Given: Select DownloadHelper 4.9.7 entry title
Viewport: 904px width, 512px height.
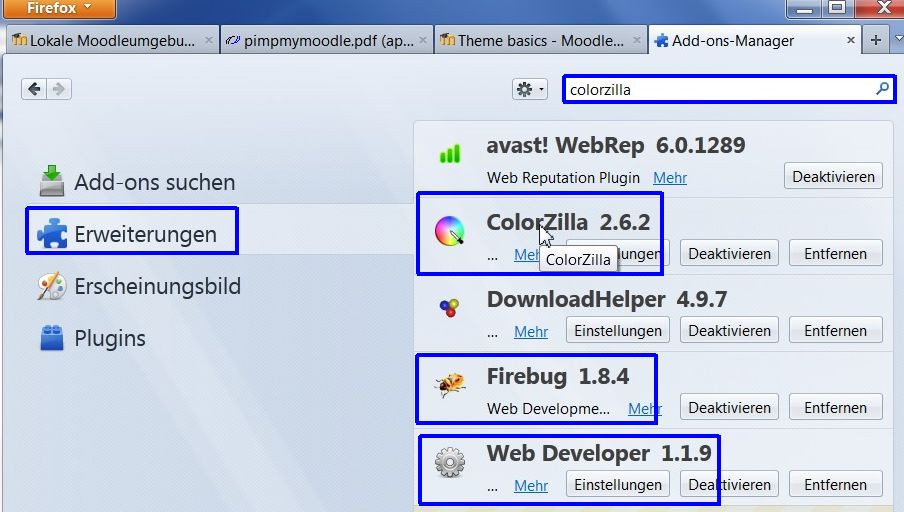Looking at the screenshot, I should click(x=607, y=299).
